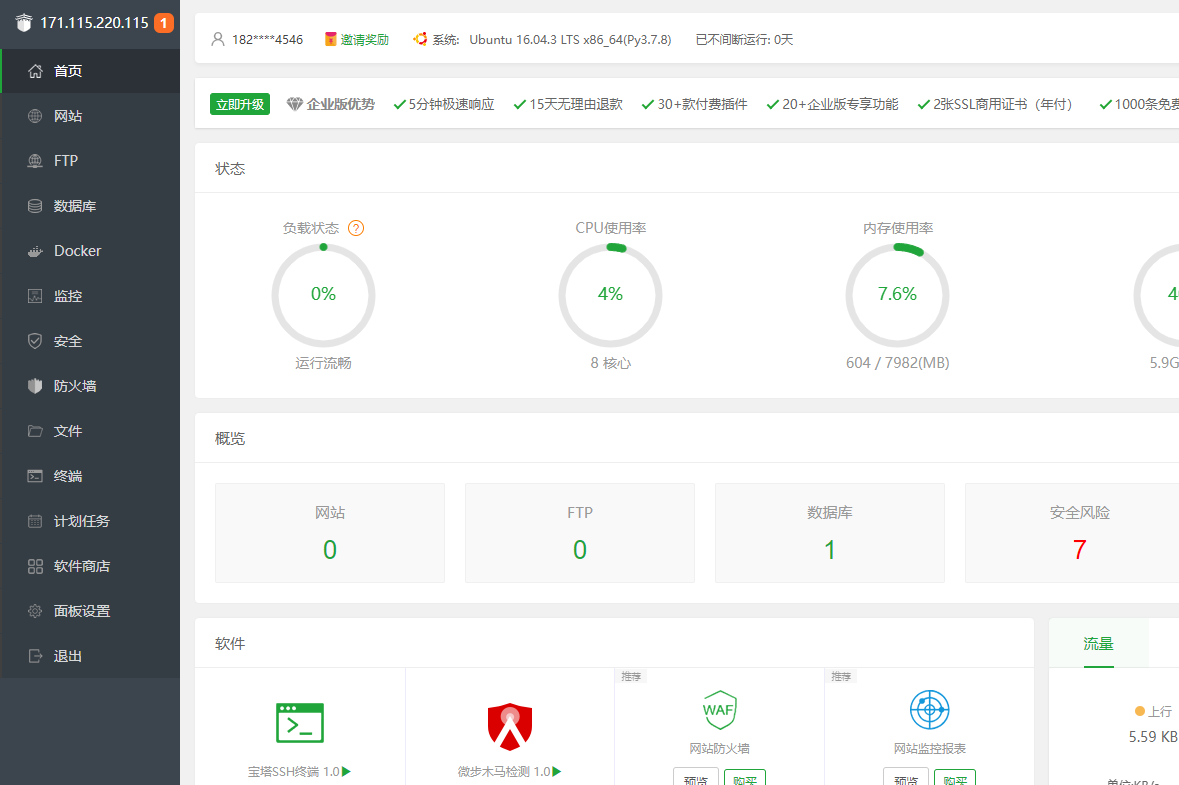The width and height of the screenshot is (1179, 785).
Task: Open the 宝塔SSH终端 software tile icon
Action: [x=300, y=722]
